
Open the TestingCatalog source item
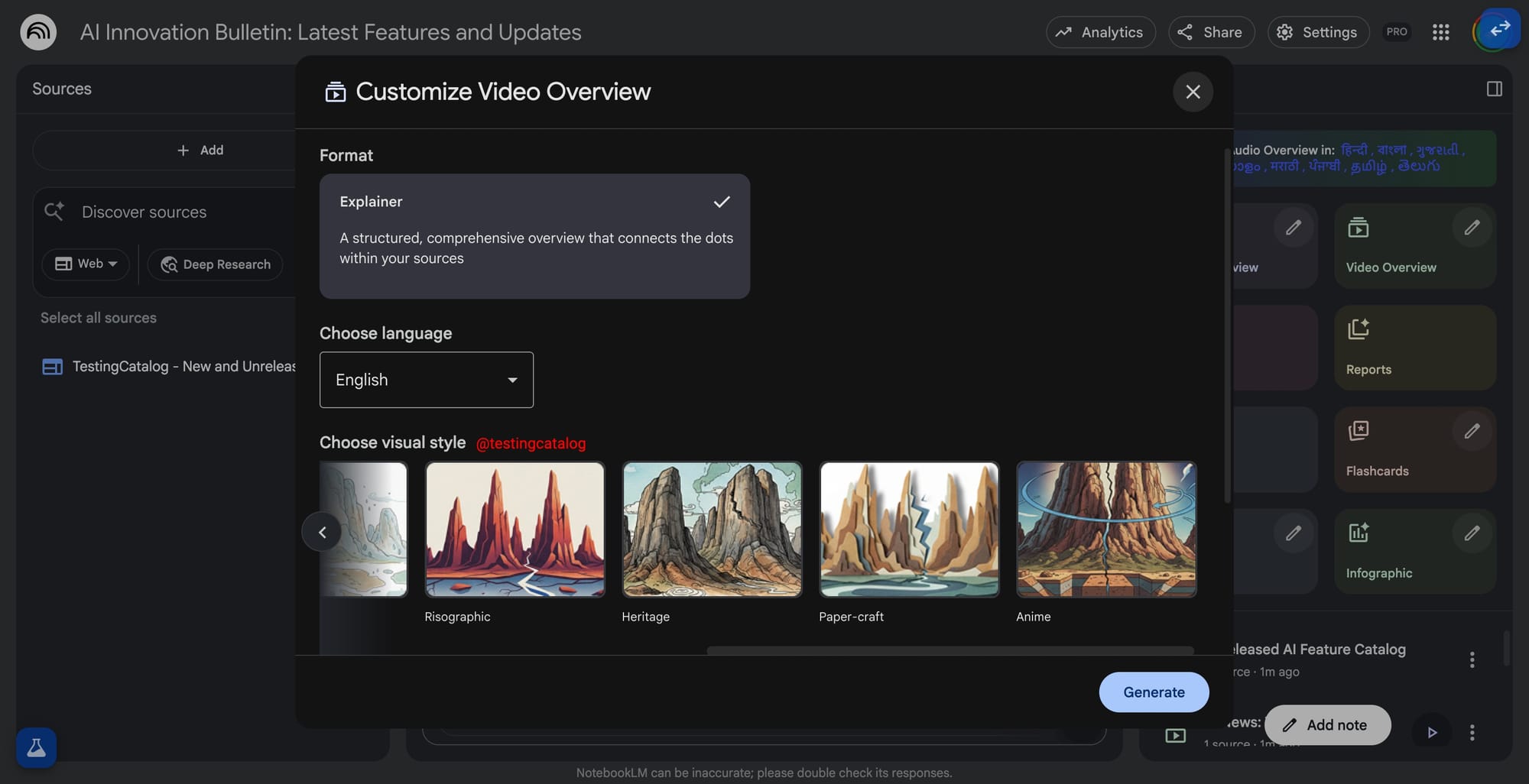(x=168, y=367)
